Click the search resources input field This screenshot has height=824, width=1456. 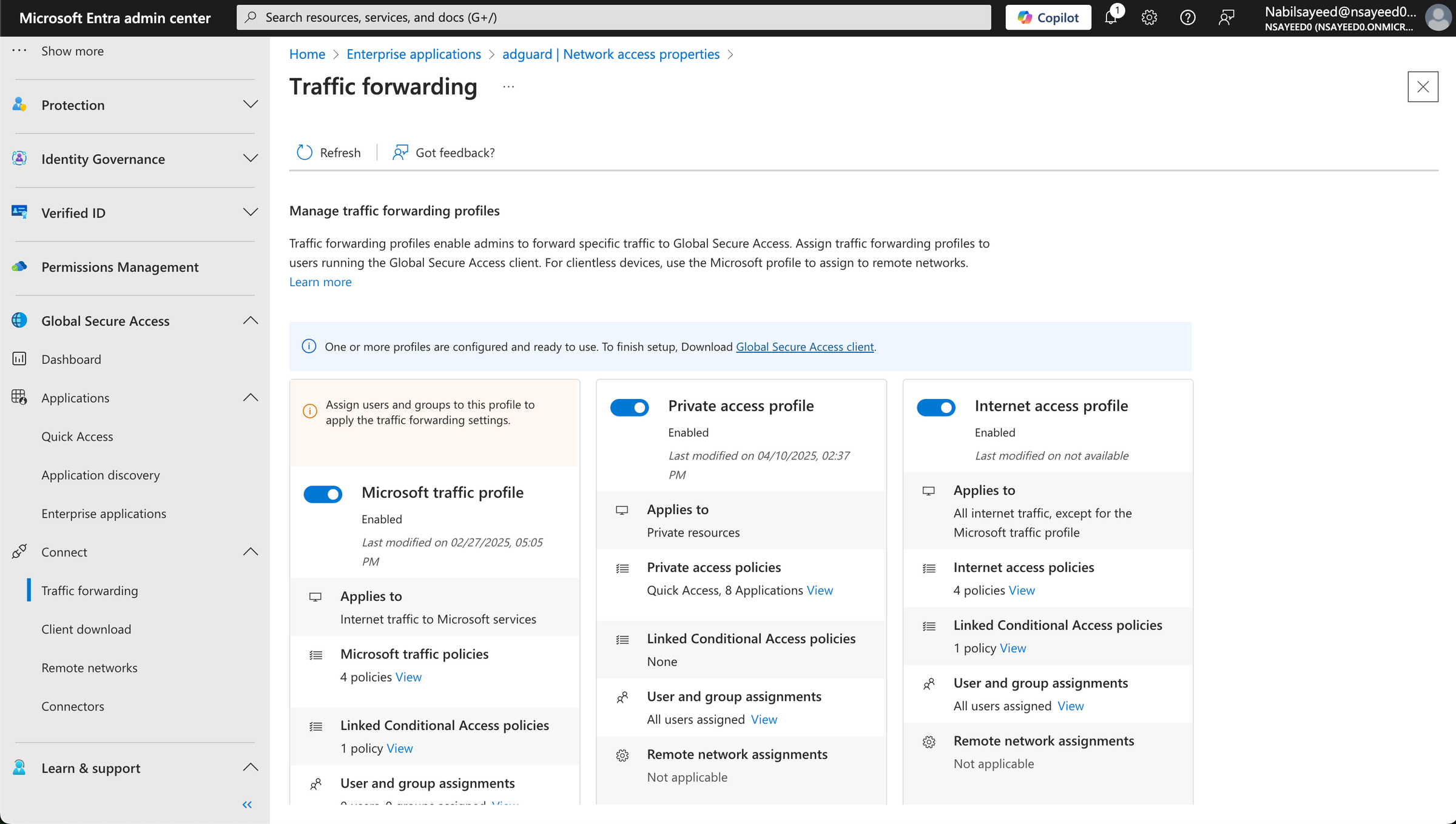[x=607, y=17]
